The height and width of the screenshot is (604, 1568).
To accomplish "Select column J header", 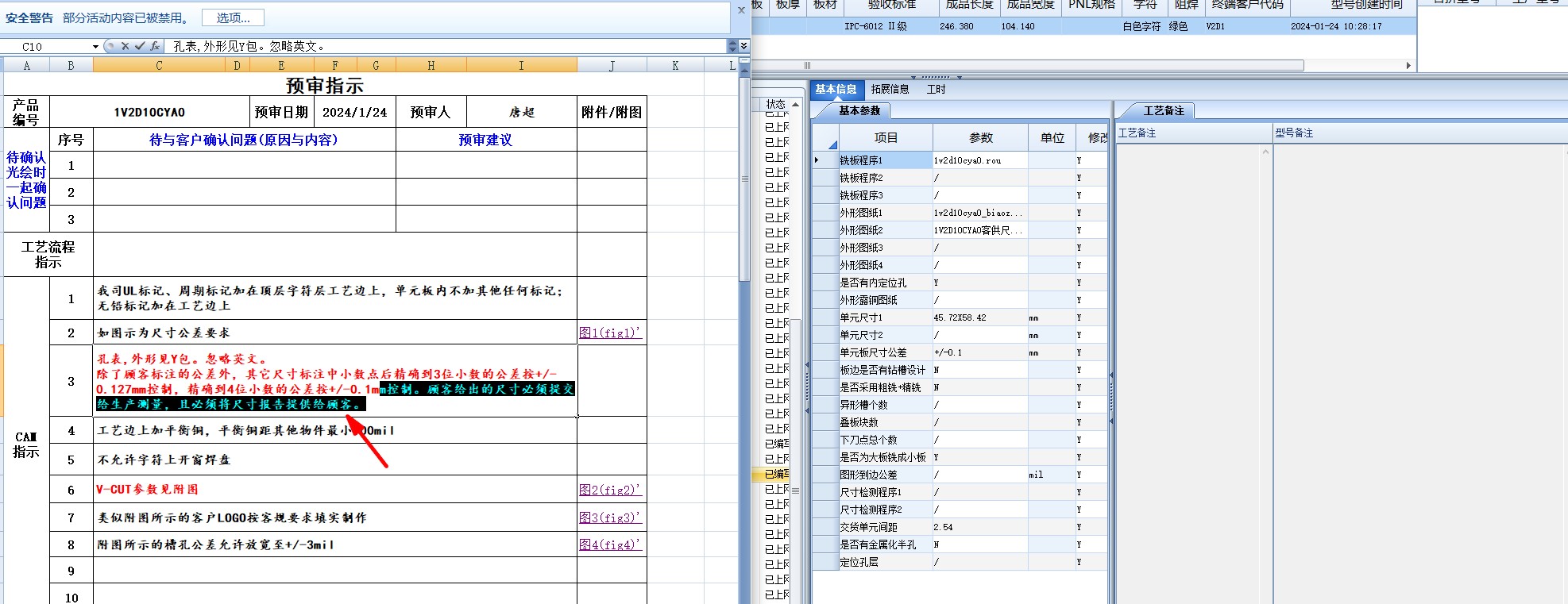I will (x=612, y=66).
